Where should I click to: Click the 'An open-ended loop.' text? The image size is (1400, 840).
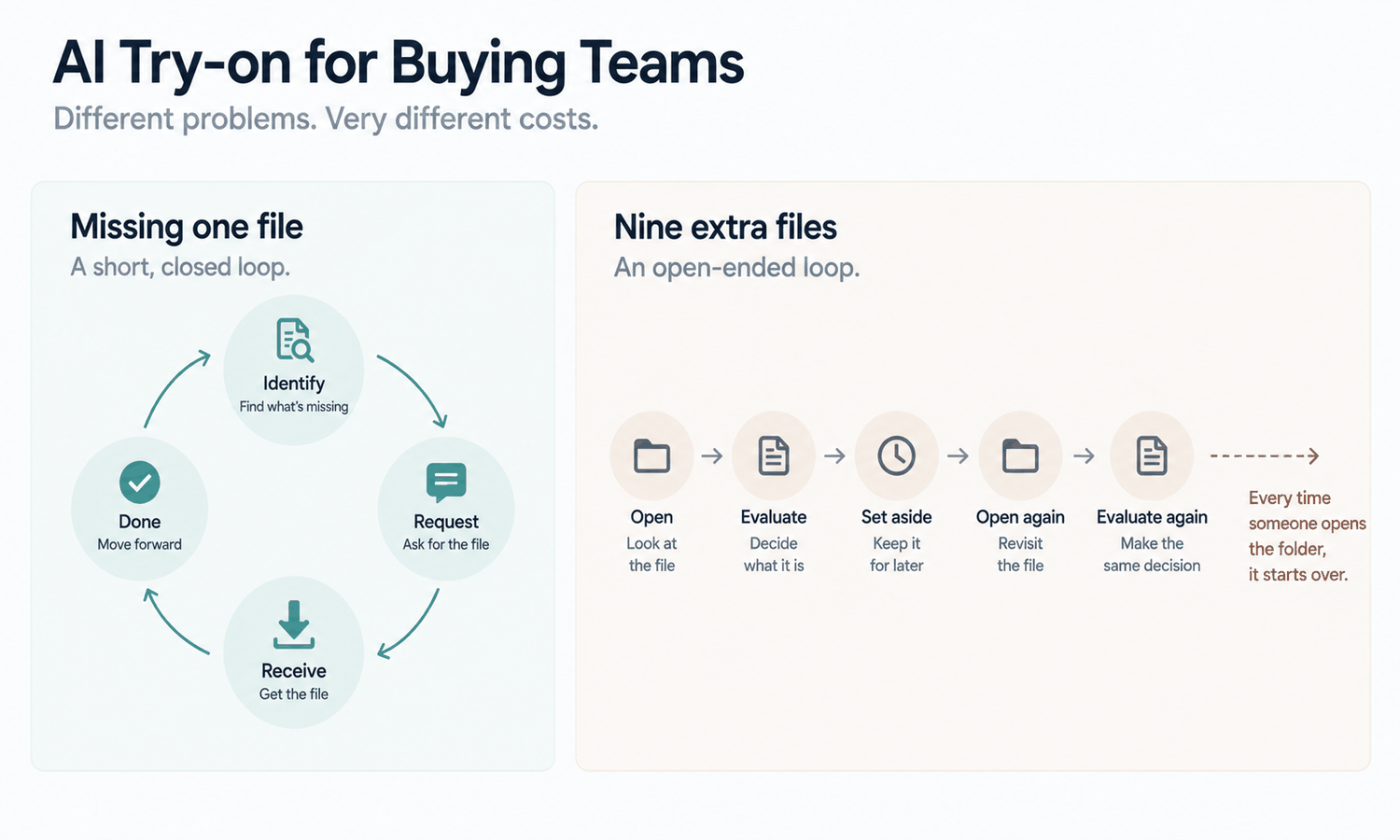736,268
